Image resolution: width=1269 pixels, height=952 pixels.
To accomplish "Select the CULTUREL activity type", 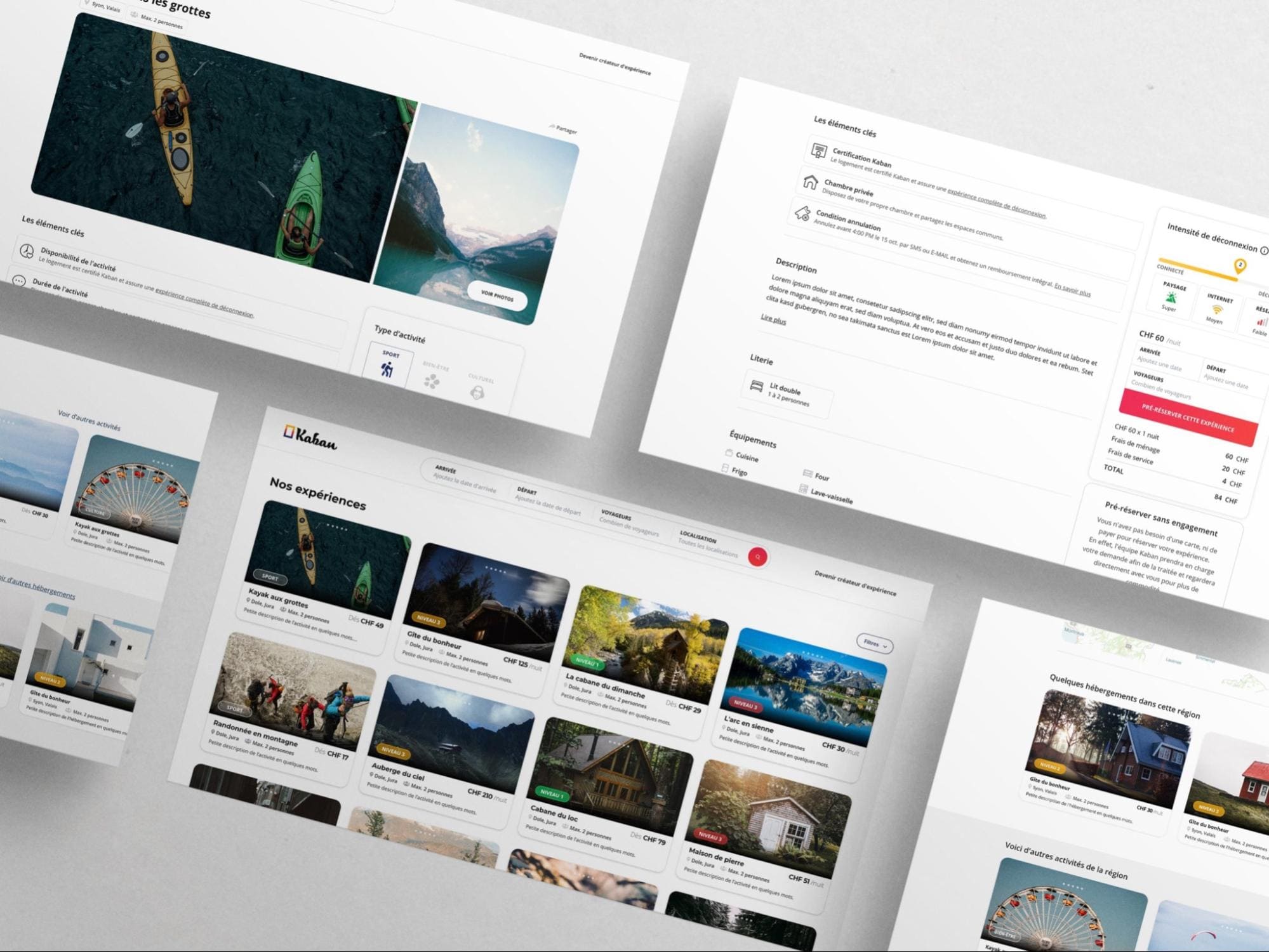I will point(479,387).
